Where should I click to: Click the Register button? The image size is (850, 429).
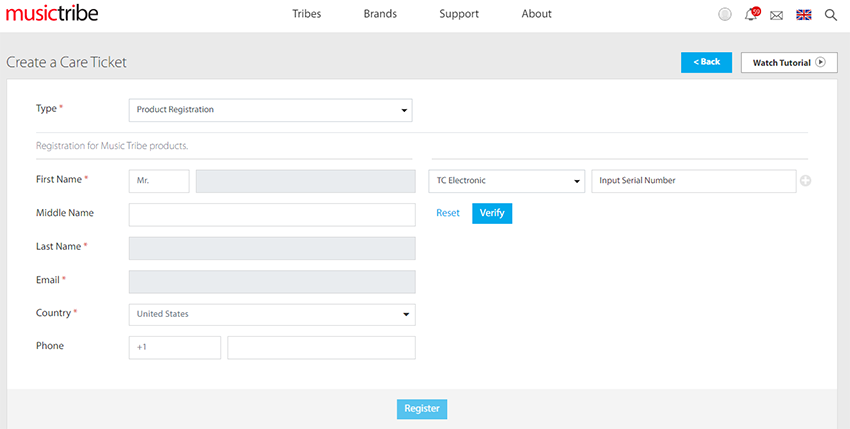[x=422, y=409]
